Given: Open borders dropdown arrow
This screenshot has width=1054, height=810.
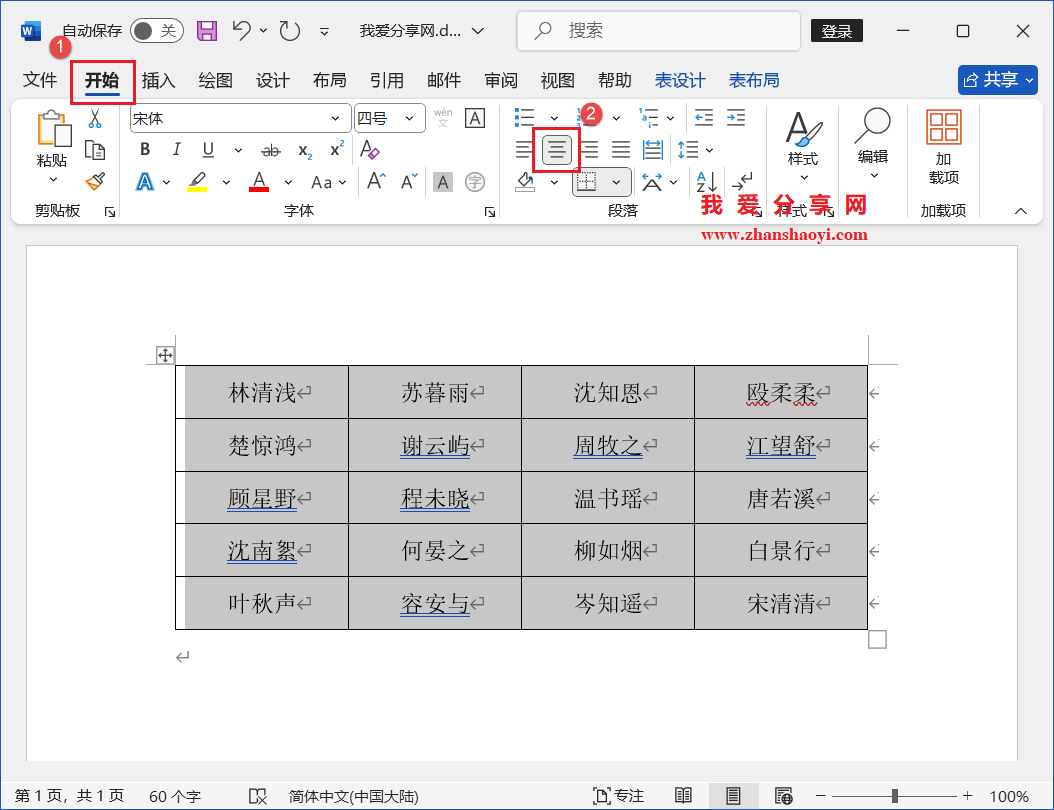Looking at the screenshot, I should pos(616,182).
